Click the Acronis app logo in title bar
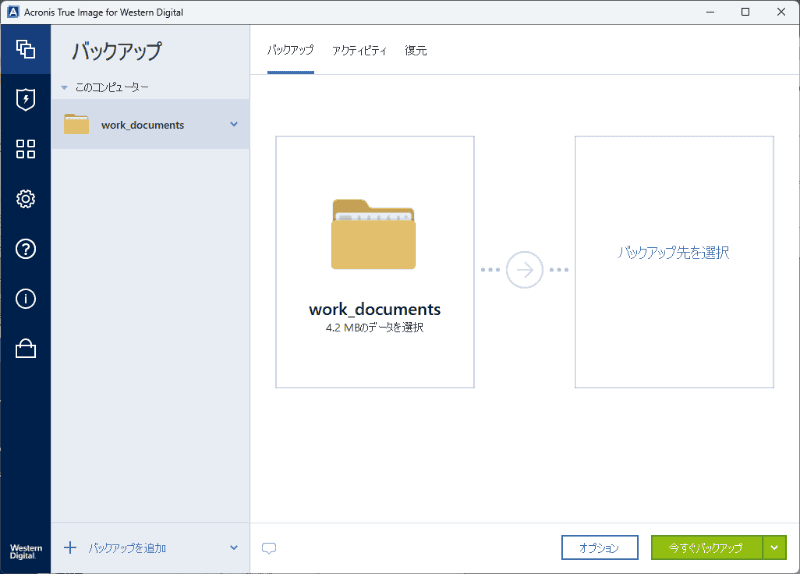The width and height of the screenshot is (800, 574). (13, 12)
